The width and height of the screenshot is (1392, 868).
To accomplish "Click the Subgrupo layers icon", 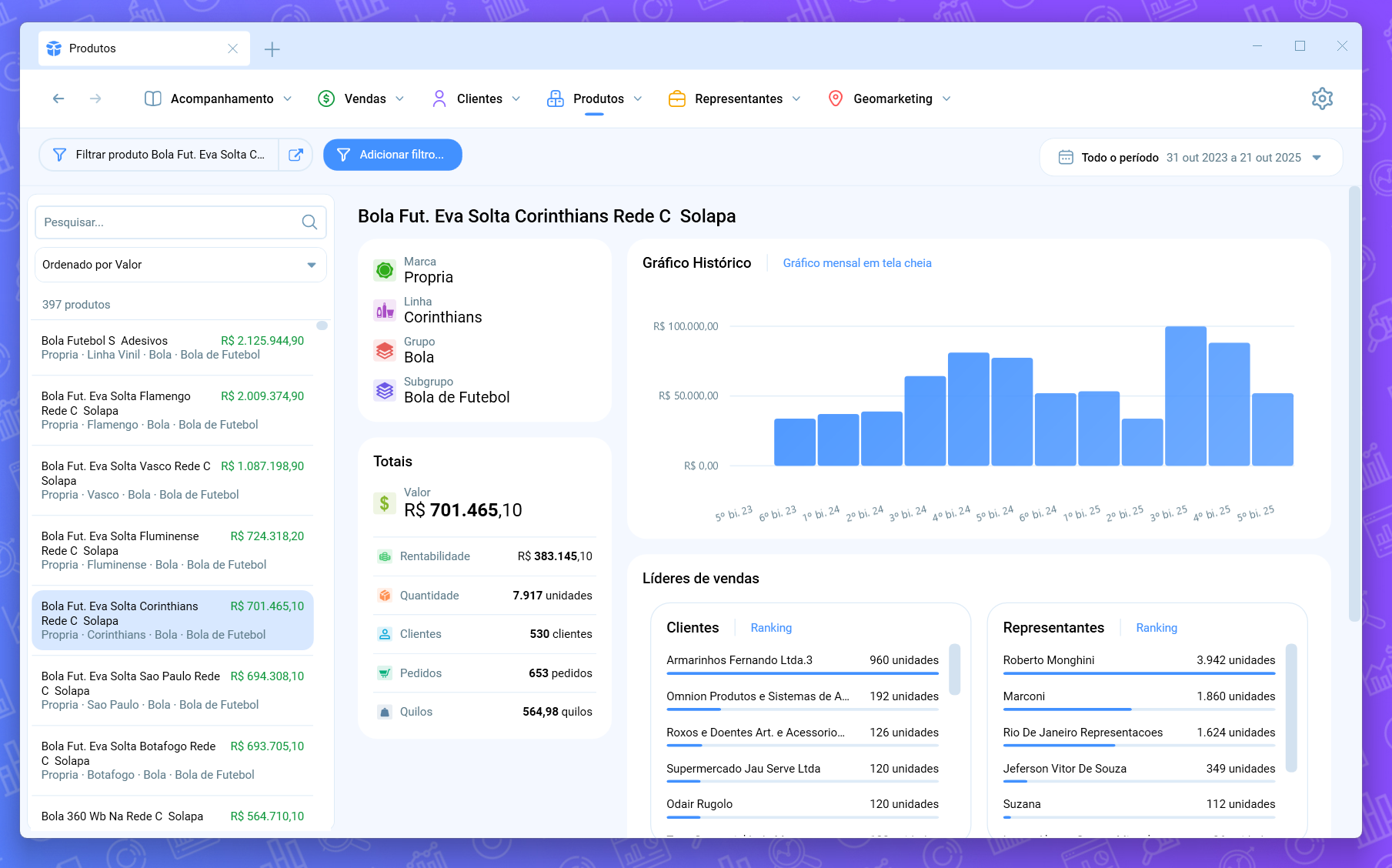I will tap(385, 390).
